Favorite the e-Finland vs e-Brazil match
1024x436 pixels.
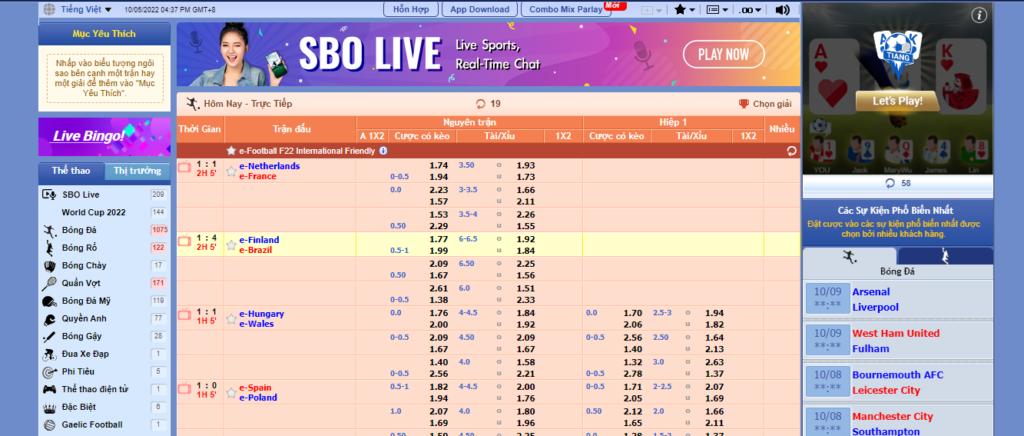[231, 245]
